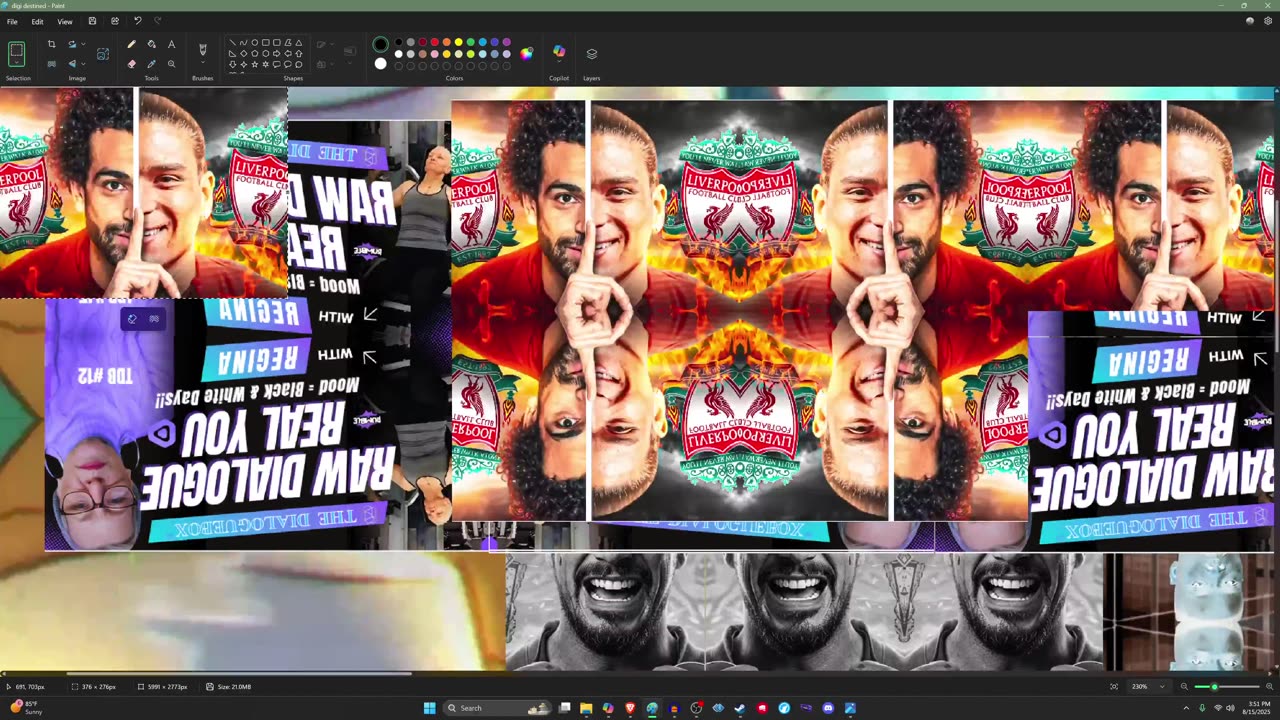Screen dimensions: 1280x720
Task: Expand the Flip dropdown arrow
Action: tap(83, 63)
